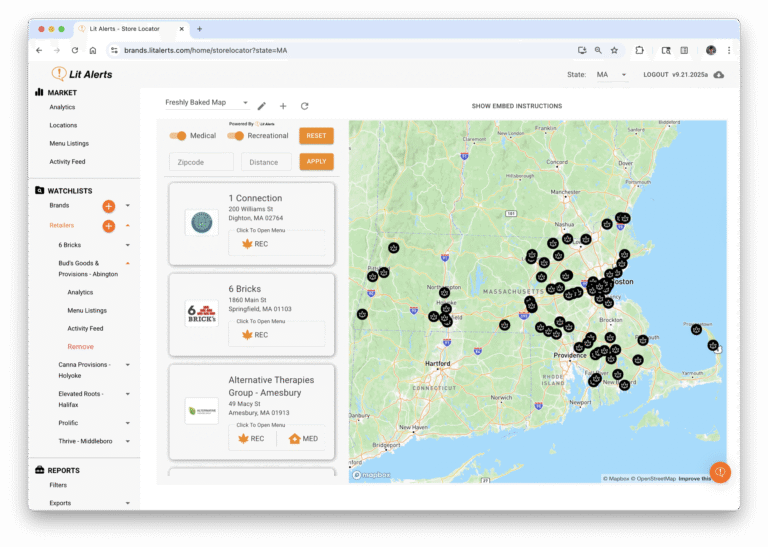Image resolution: width=768 pixels, height=547 pixels.
Task: Click the refresh icon beside map name
Action: [304, 106]
